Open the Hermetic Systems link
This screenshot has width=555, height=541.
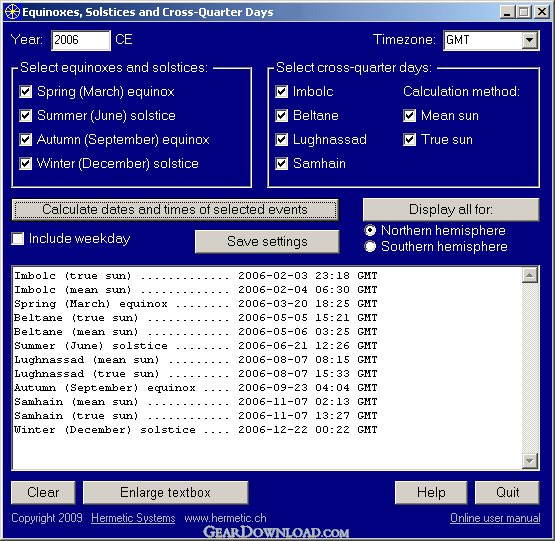coord(133,518)
